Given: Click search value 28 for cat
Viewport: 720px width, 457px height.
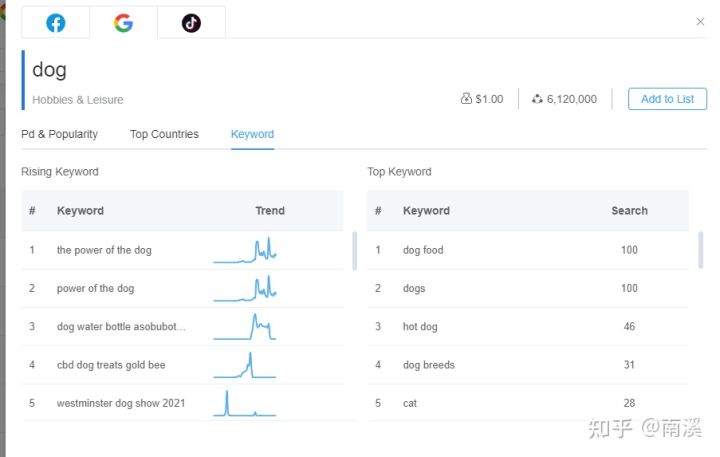Looking at the screenshot, I should (x=629, y=403).
